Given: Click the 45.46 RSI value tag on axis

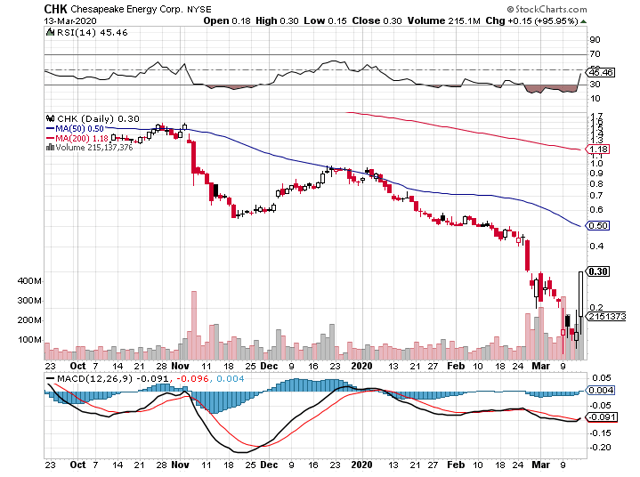Looking at the screenshot, I should (x=600, y=73).
